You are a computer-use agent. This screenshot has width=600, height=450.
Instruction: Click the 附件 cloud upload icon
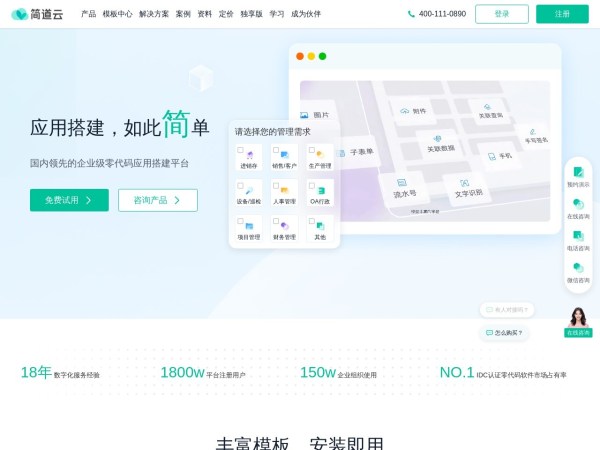click(405, 111)
